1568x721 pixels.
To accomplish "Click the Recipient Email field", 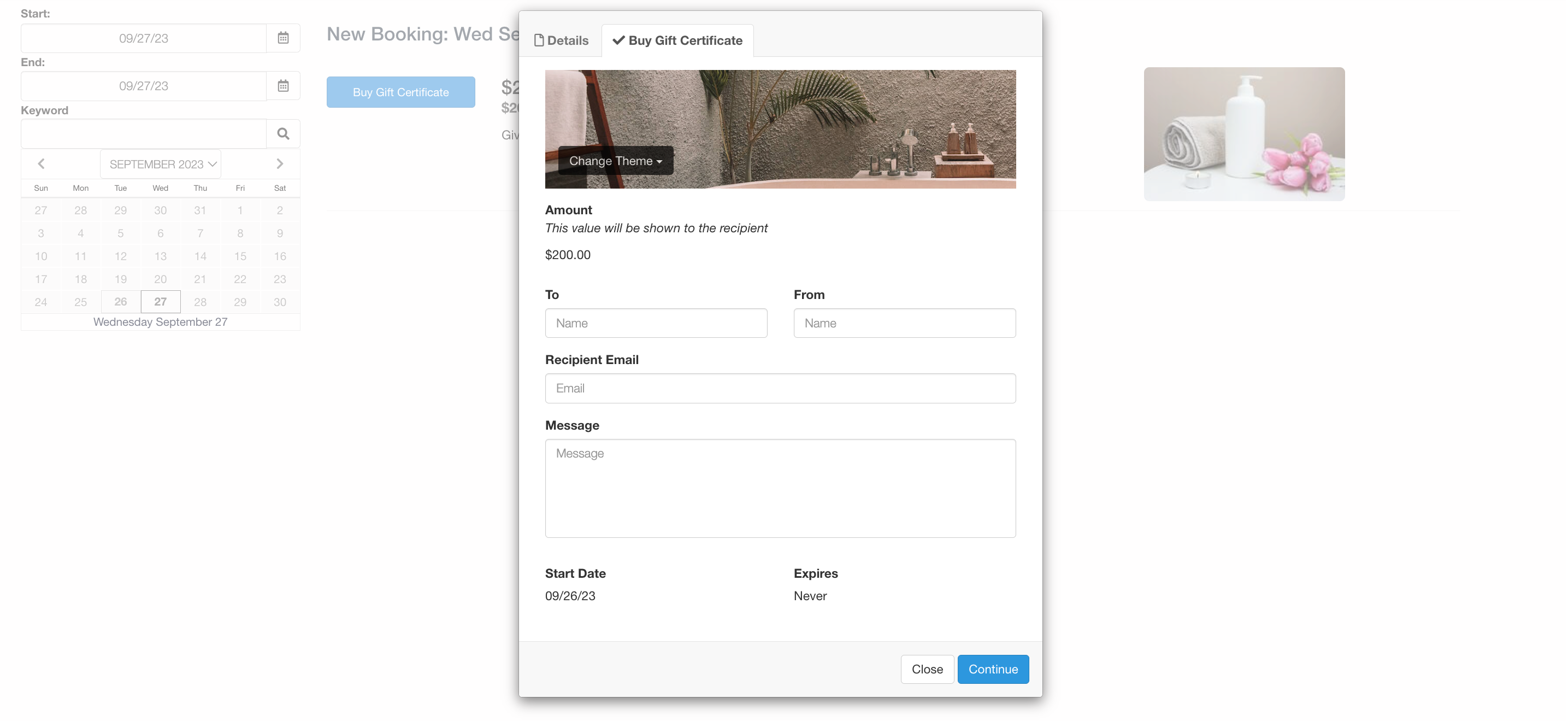I will [x=780, y=389].
